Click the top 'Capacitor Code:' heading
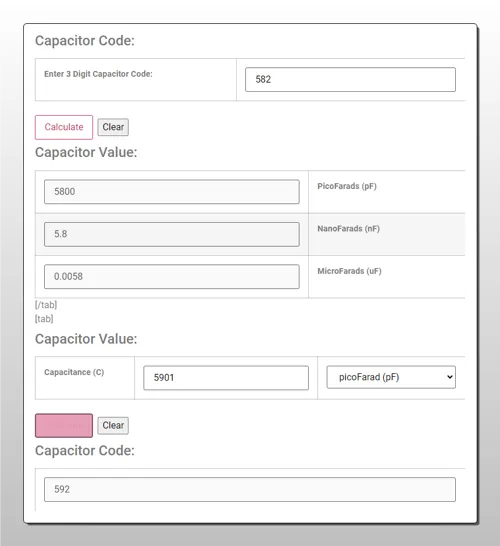The image size is (500, 546). 85,41
